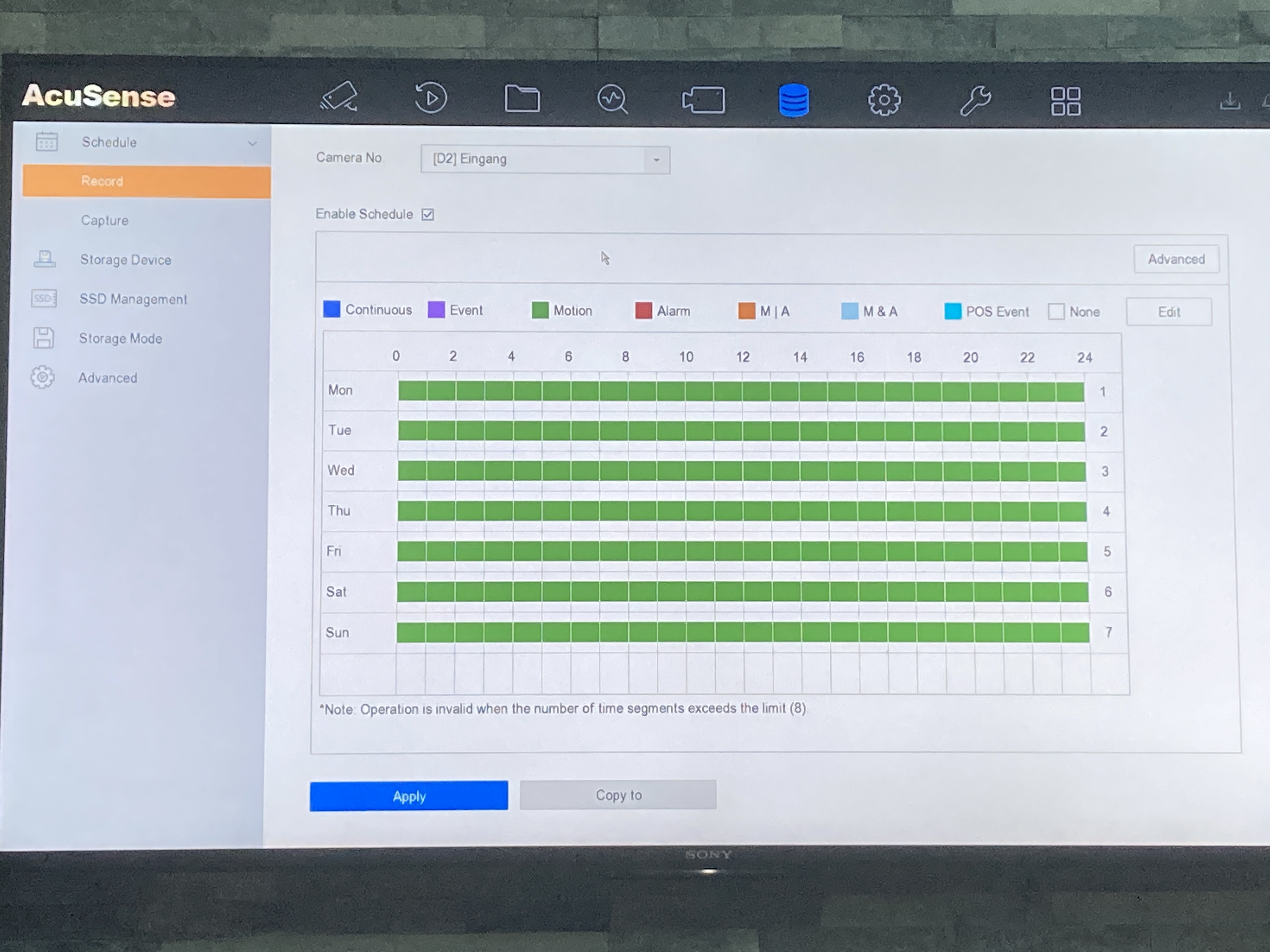
Task: Click the Copy to button
Action: [618, 795]
